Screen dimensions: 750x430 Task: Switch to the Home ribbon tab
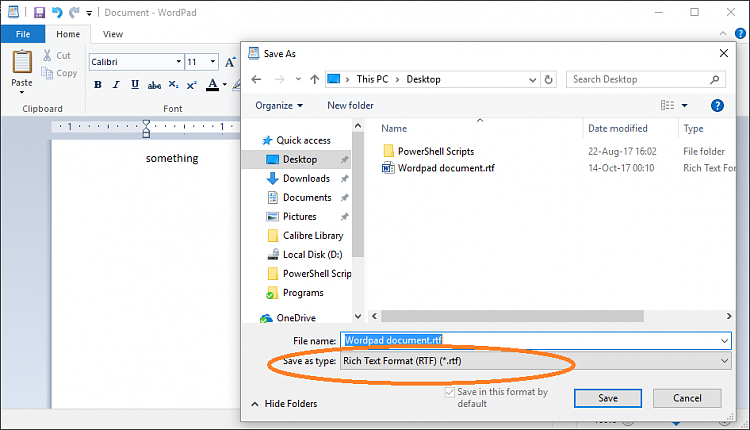[68, 34]
